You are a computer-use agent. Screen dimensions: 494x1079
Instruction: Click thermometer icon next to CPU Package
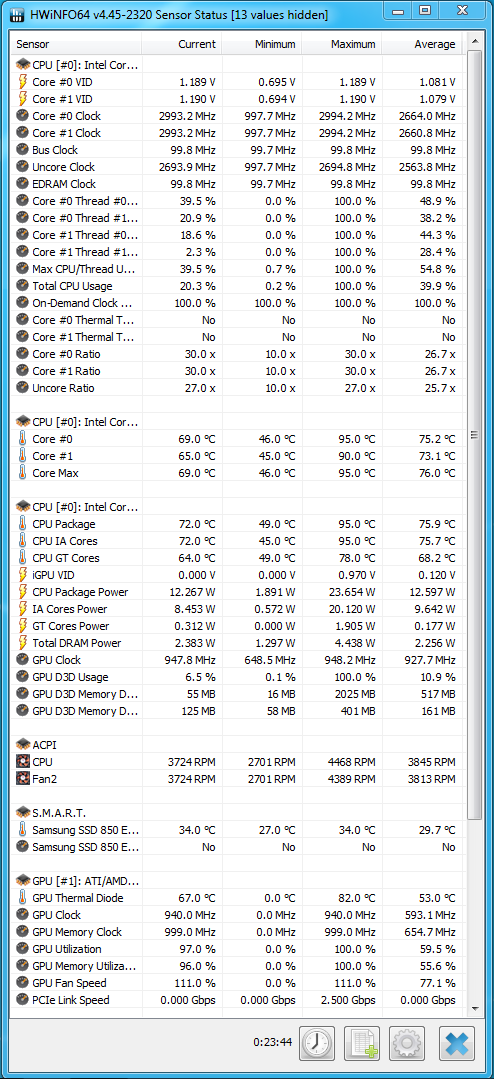(23, 524)
